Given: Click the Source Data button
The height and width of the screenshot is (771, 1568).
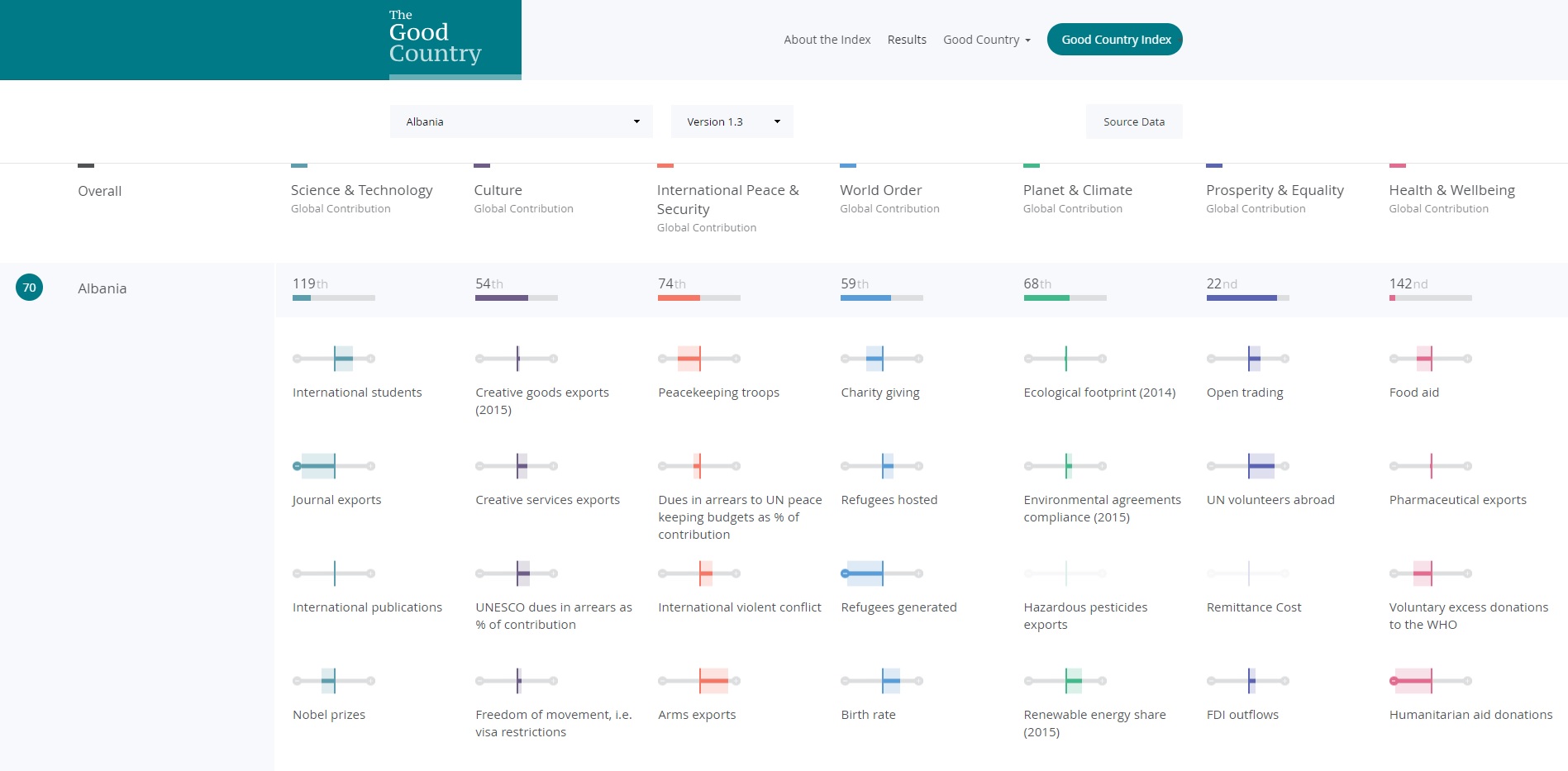Looking at the screenshot, I should (1133, 121).
